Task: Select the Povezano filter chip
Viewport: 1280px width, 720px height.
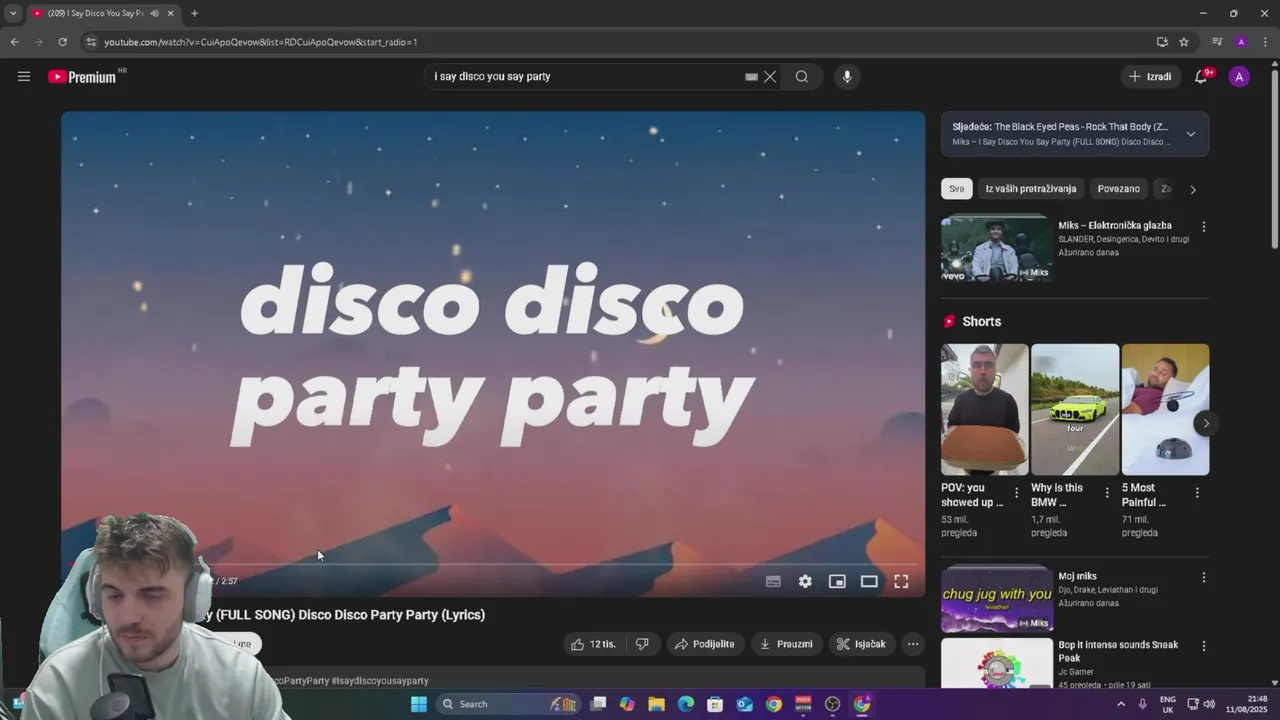Action: (1118, 189)
